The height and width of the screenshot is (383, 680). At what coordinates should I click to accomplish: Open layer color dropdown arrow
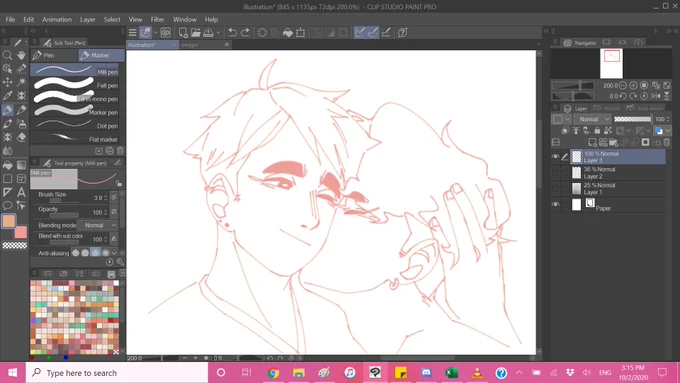tap(668, 131)
